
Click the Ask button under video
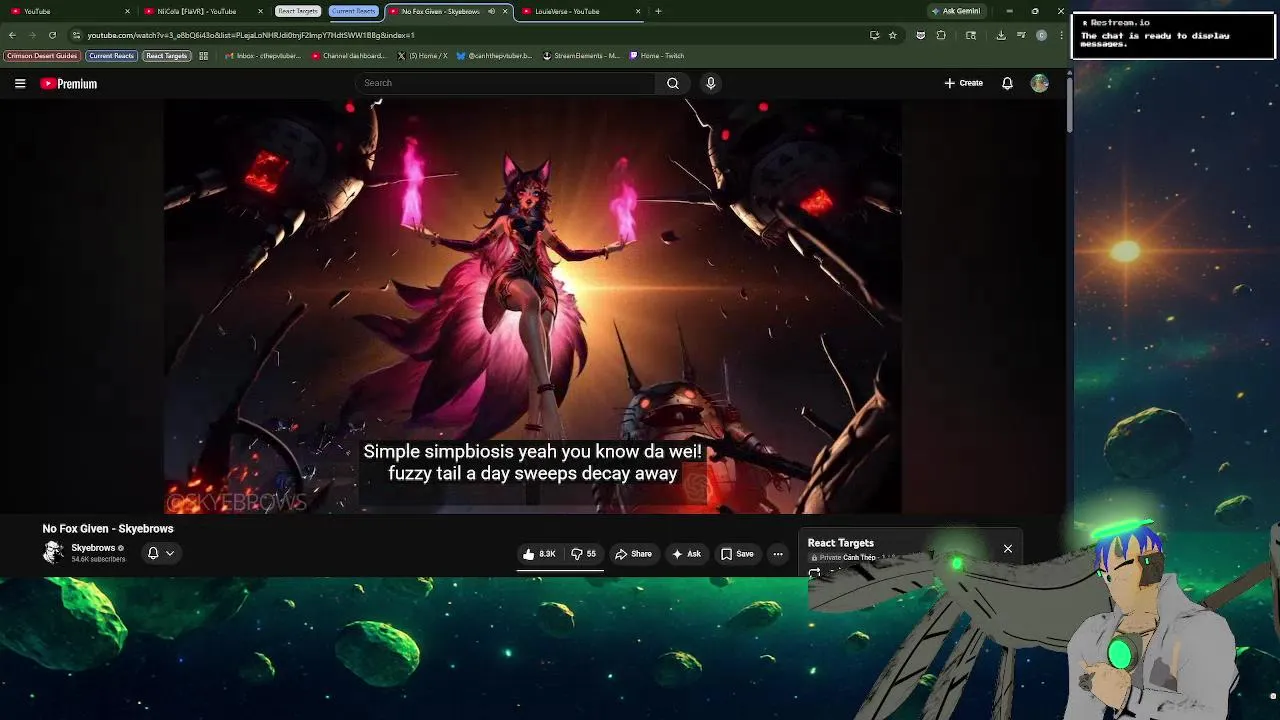686,554
